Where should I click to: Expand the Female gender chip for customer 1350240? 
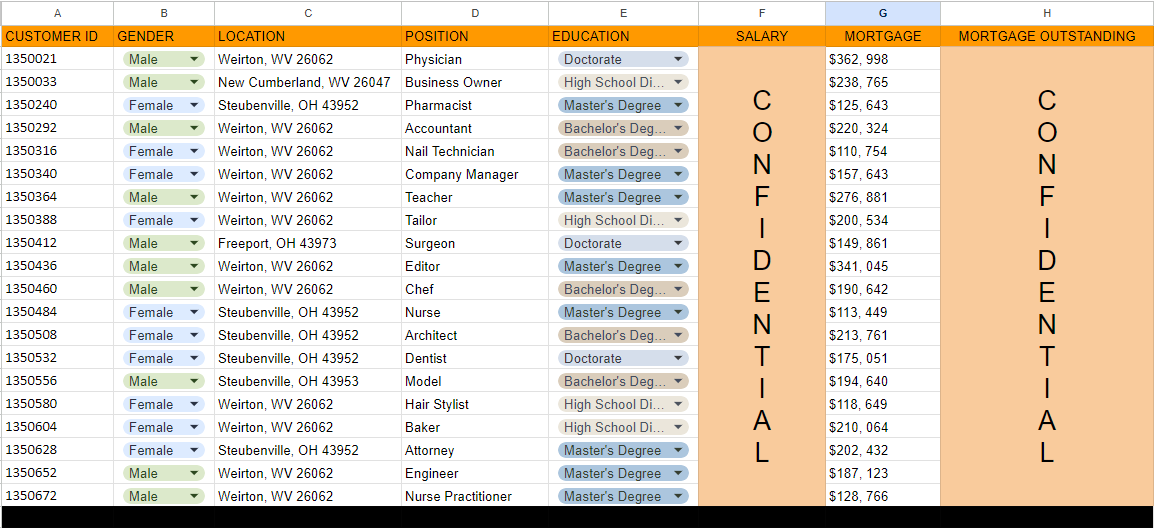[194, 105]
